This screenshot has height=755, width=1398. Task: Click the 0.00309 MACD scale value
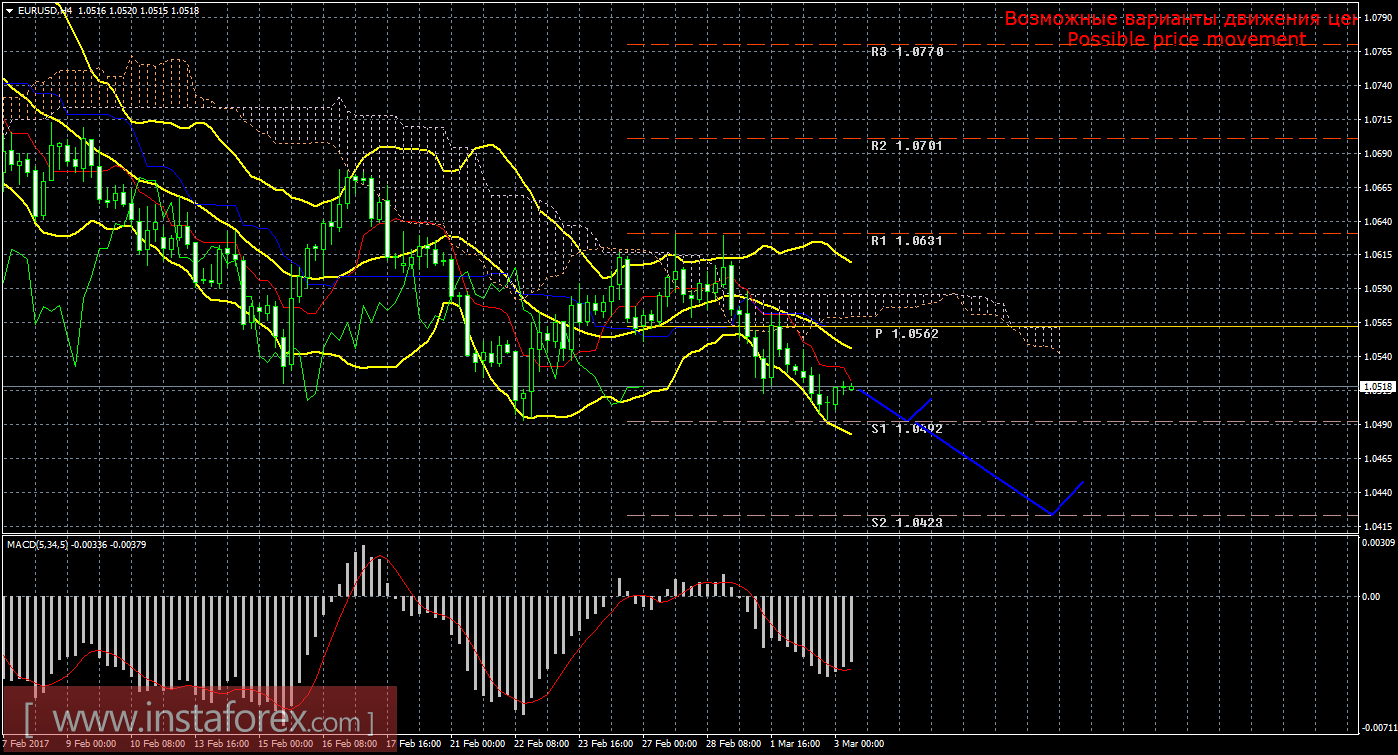[x=1377, y=542]
